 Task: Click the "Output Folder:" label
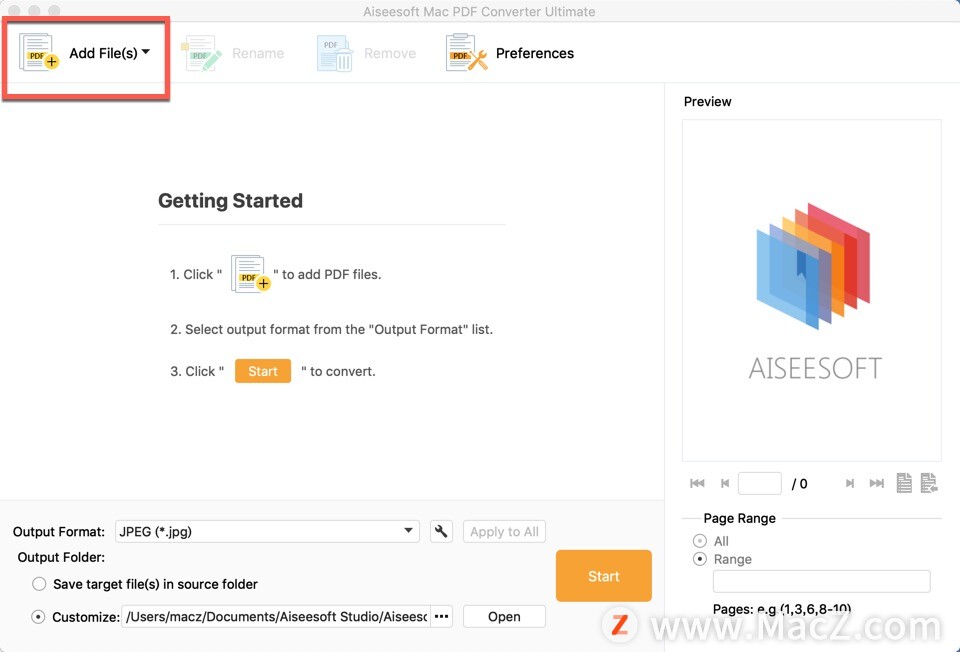61,557
